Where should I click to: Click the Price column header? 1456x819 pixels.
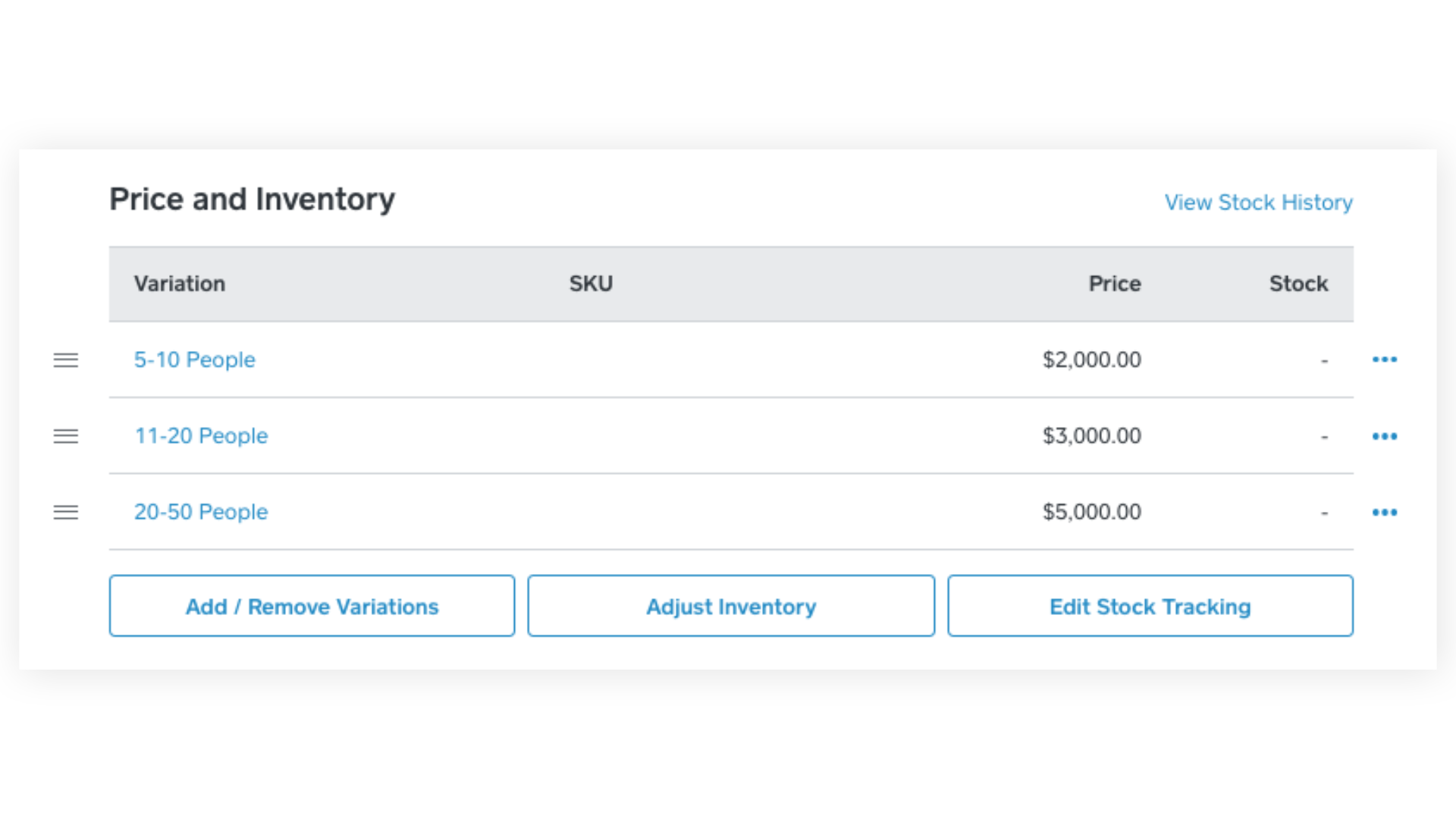(1115, 284)
